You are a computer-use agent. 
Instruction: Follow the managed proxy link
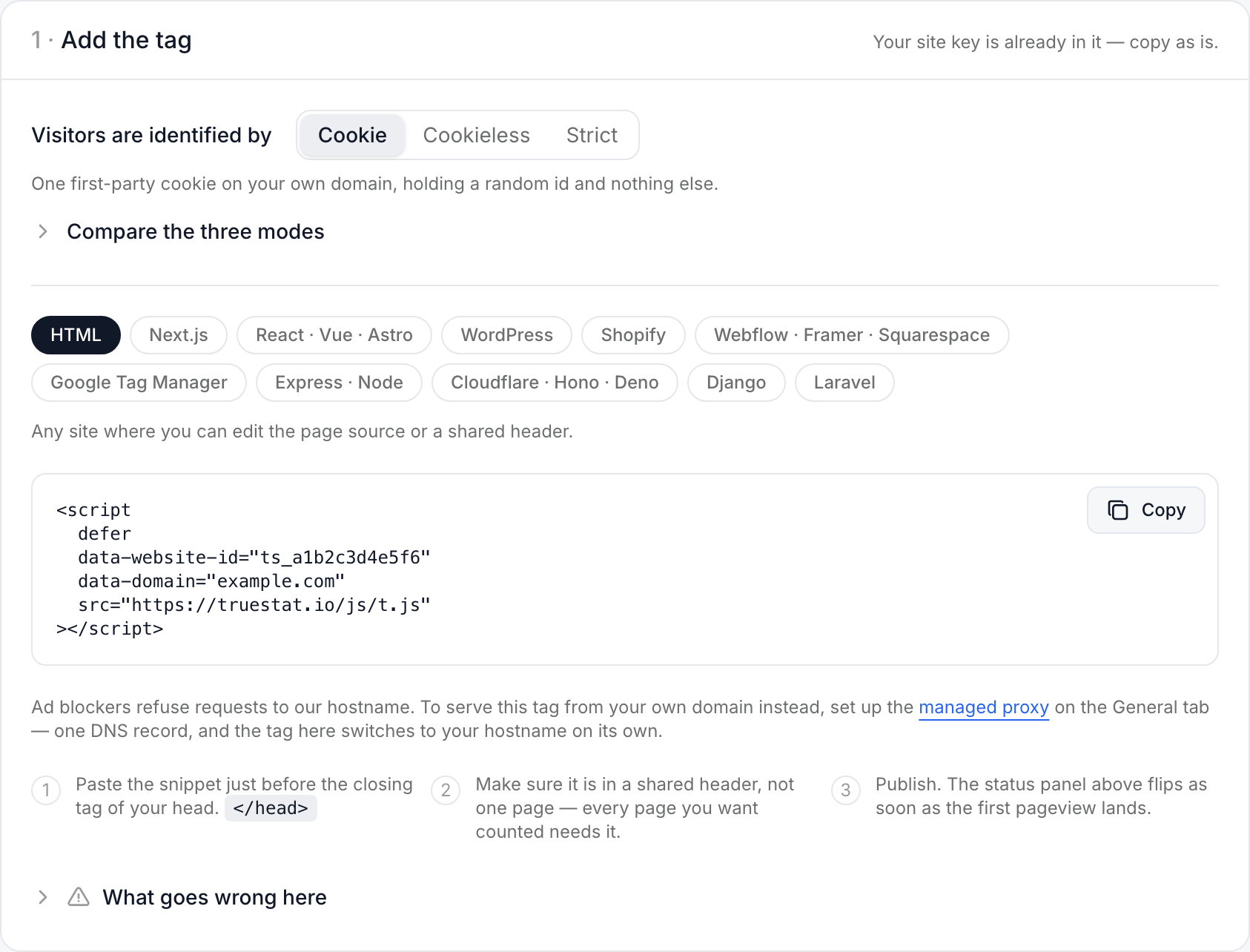point(984,707)
